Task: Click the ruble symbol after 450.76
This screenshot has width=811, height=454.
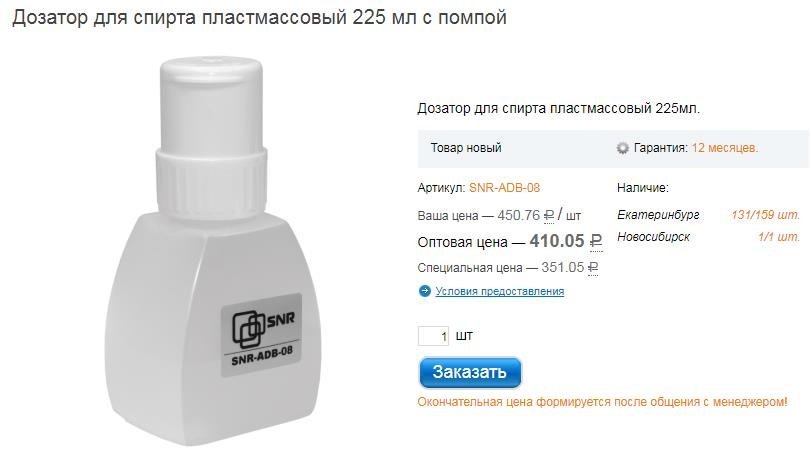Action: [x=549, y=215]
